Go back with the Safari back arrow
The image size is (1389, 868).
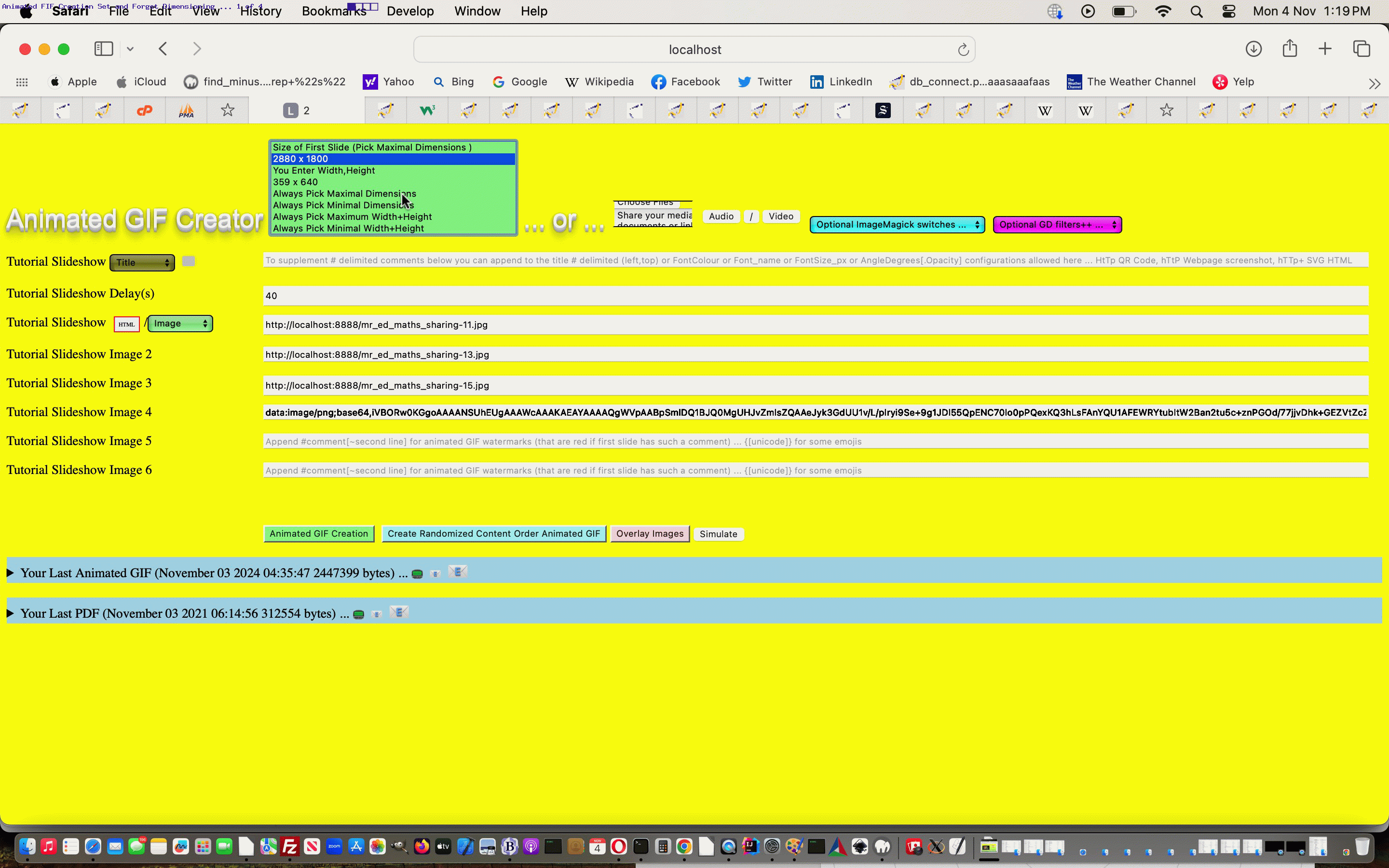[163, 49]
